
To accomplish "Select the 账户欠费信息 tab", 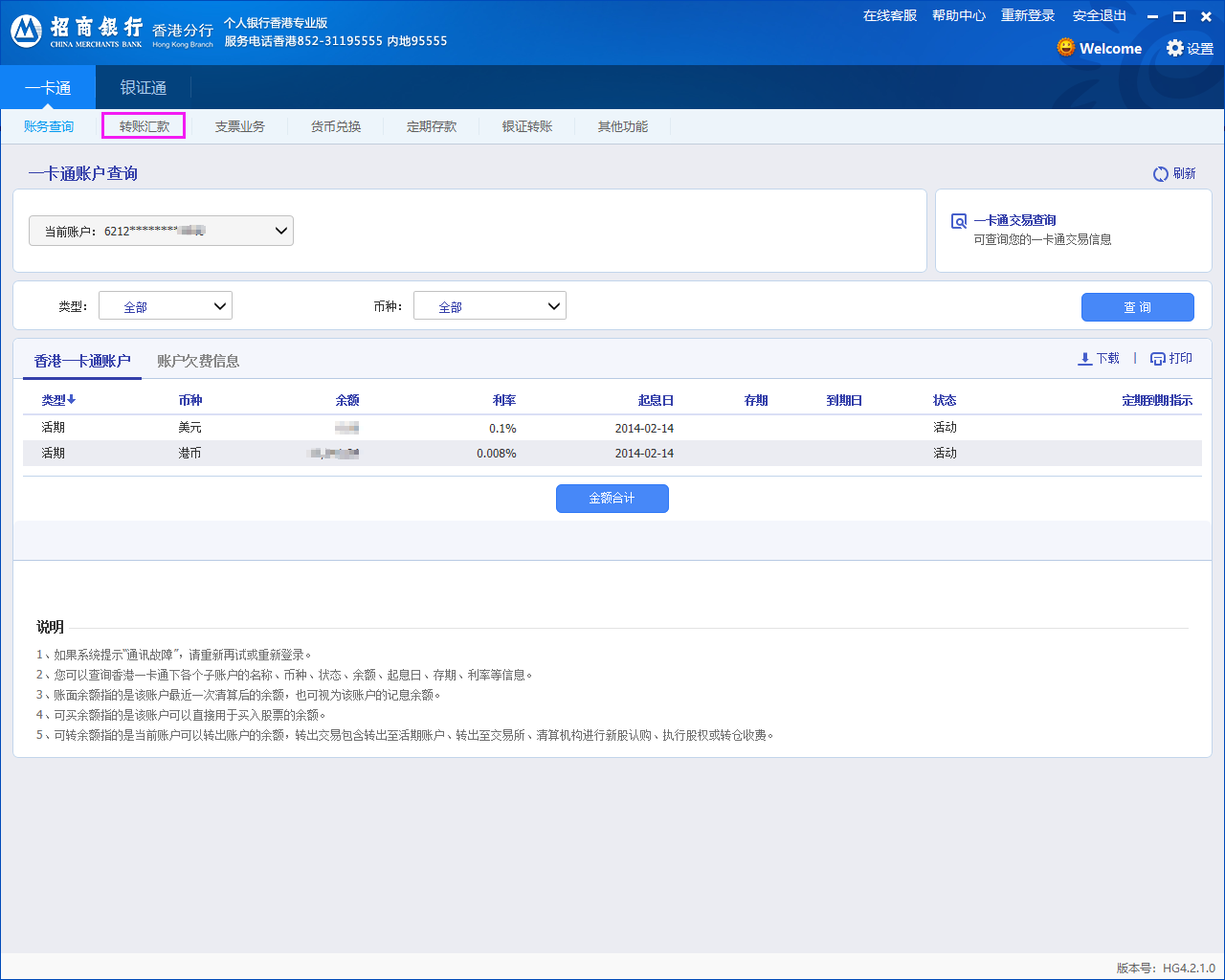I will coord(198,361).
